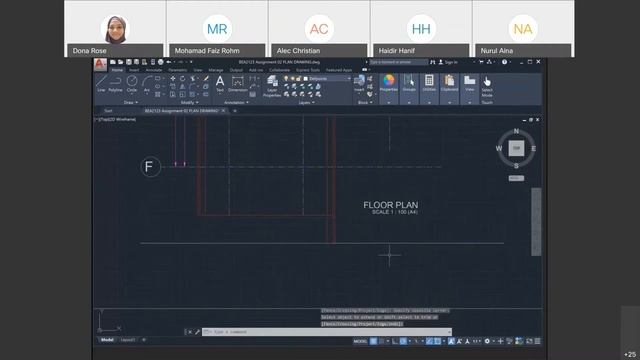The width and height of the screenshot is (640, 360).
Task: Open the Clipboard panel
Action: point(449,83)
